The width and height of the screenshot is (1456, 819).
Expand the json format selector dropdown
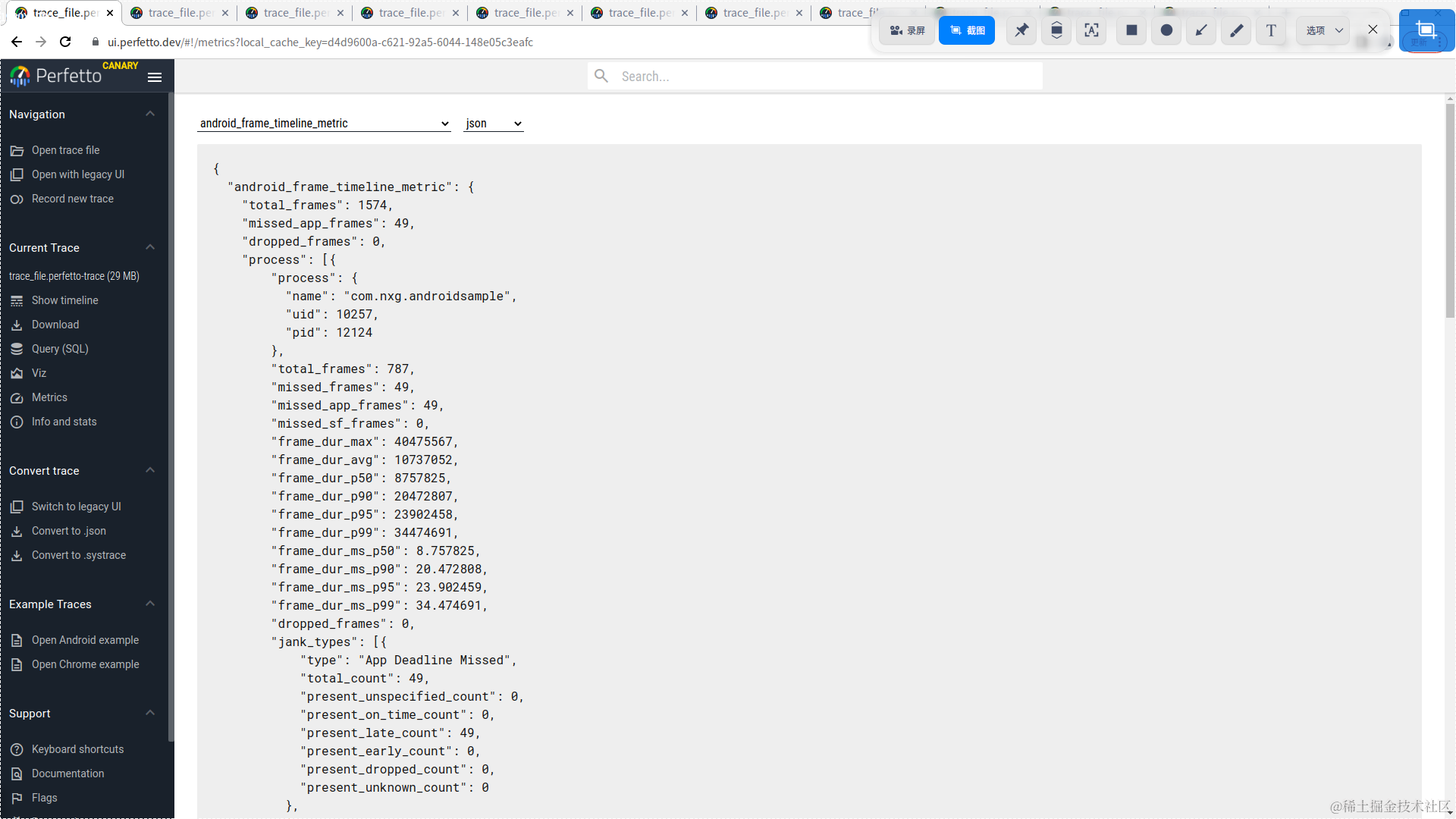pos(493,123)
